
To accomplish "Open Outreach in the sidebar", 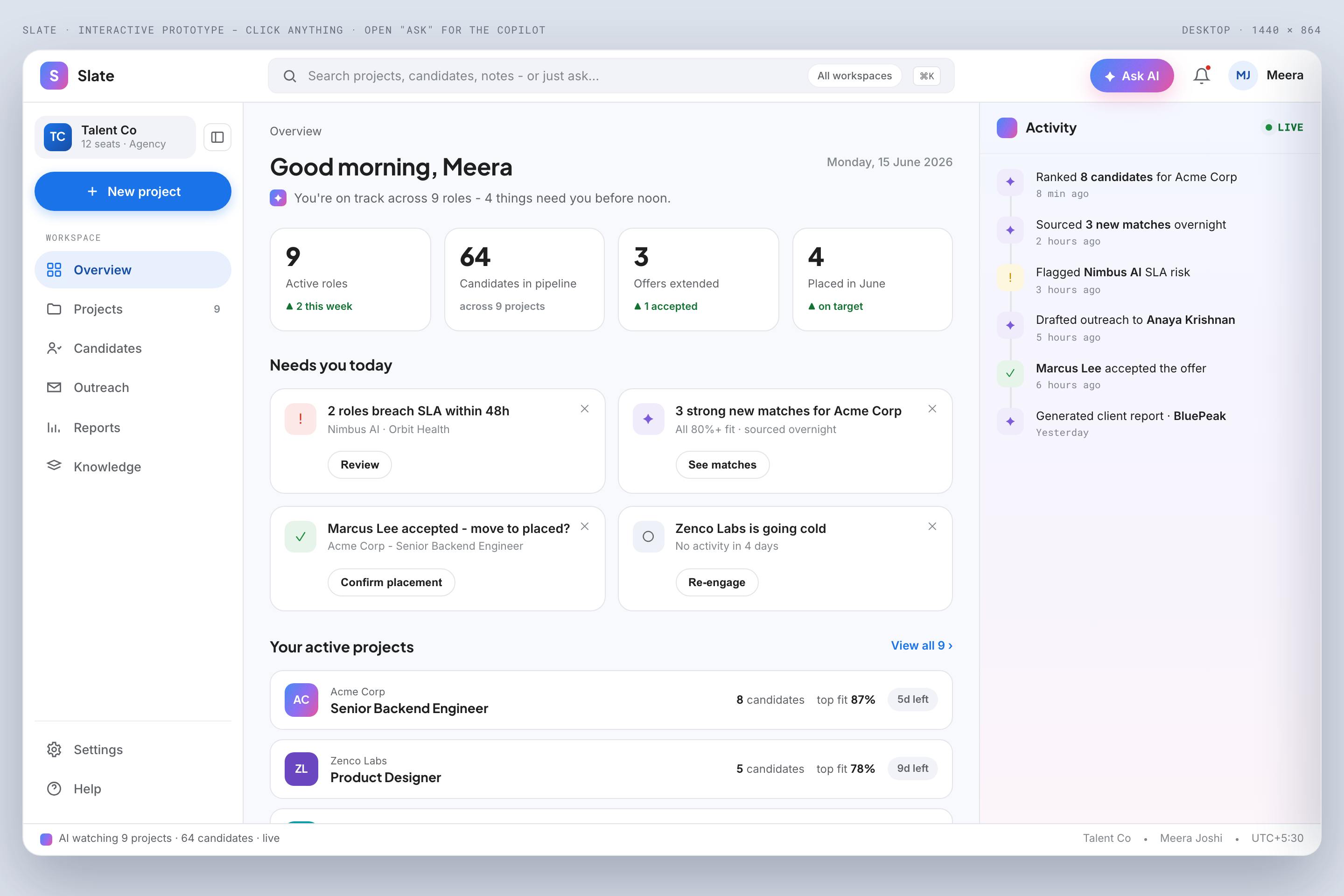I will click(133, 387).
